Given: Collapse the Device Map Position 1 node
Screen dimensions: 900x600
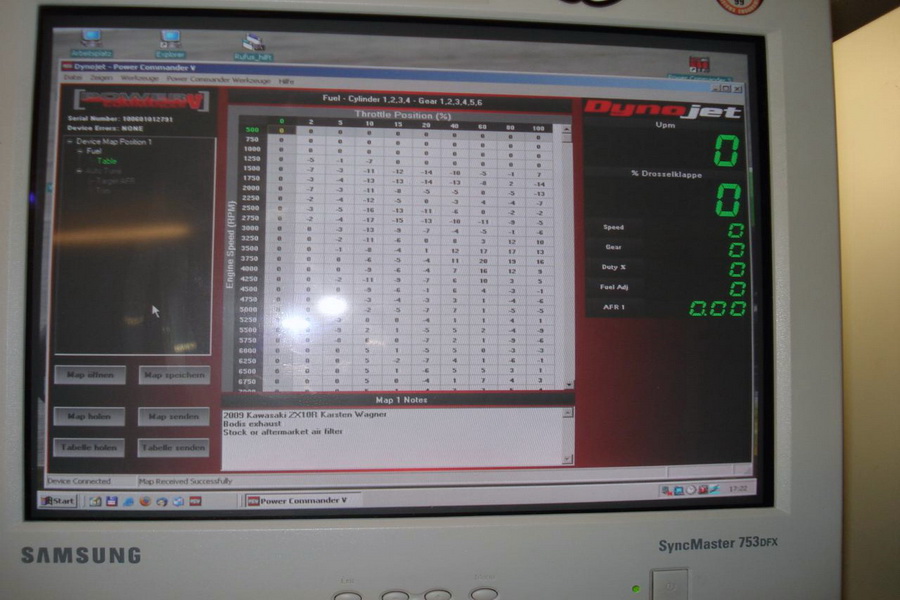Looking at the screenshot, I should 70,142.
